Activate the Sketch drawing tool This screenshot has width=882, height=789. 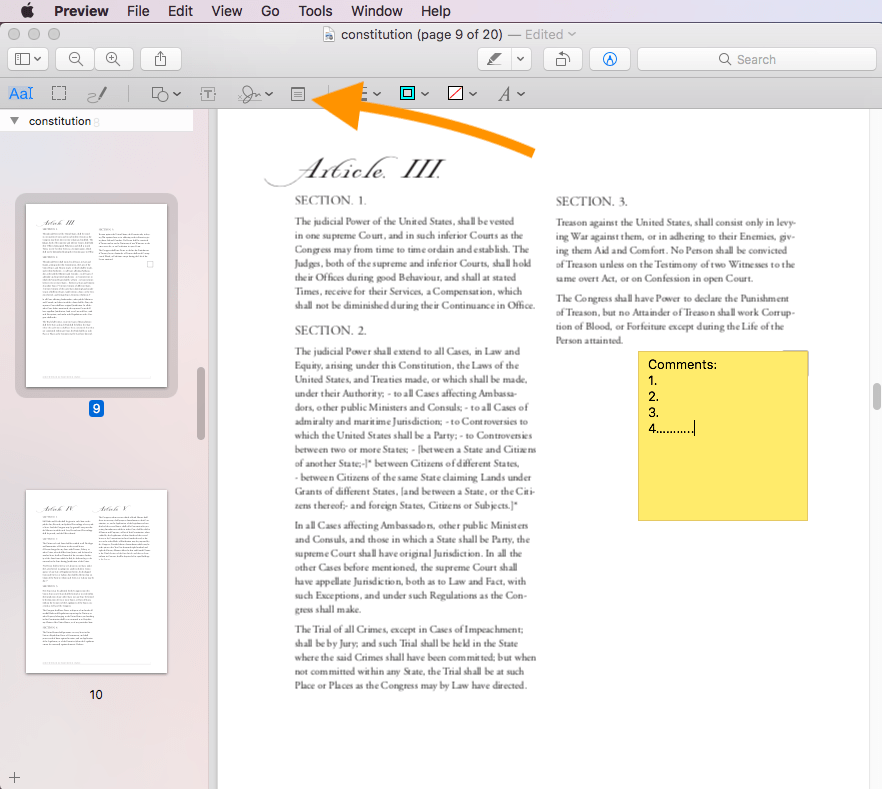[97, 94]
